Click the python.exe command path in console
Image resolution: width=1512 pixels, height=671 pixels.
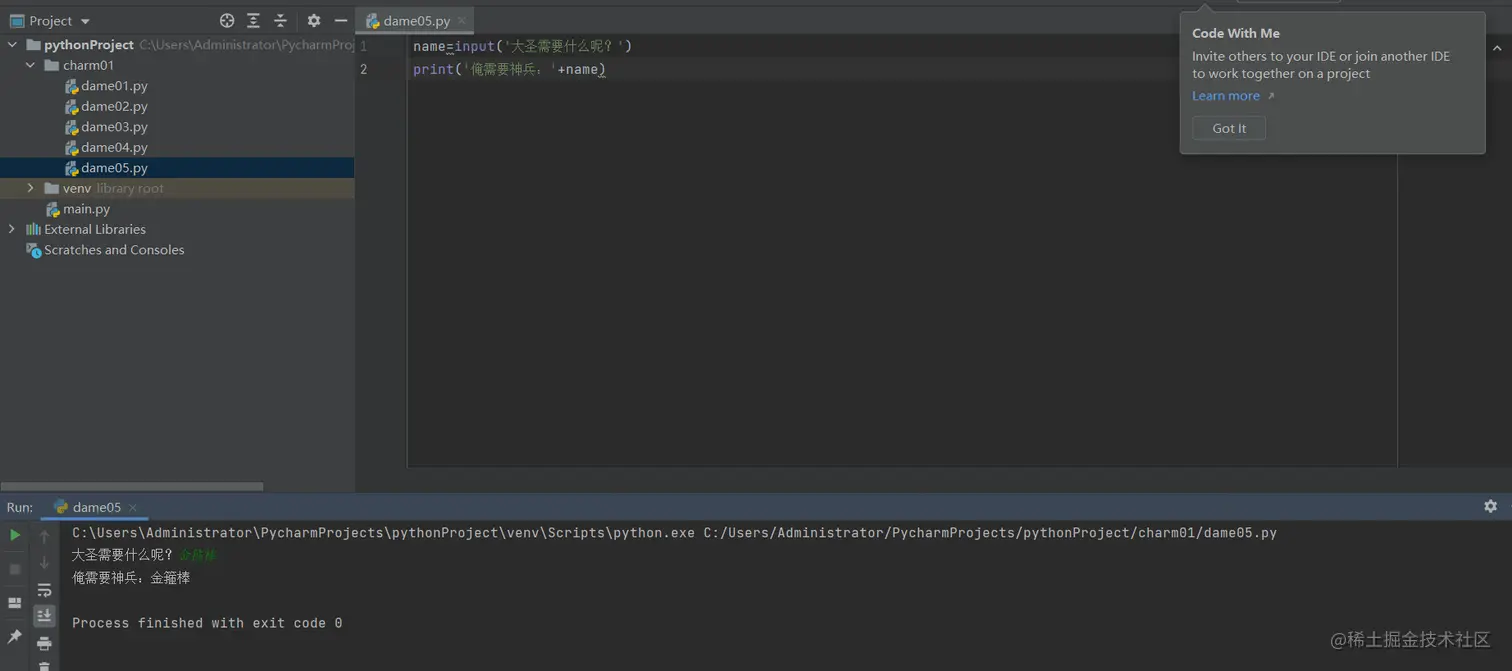[383, 533]
